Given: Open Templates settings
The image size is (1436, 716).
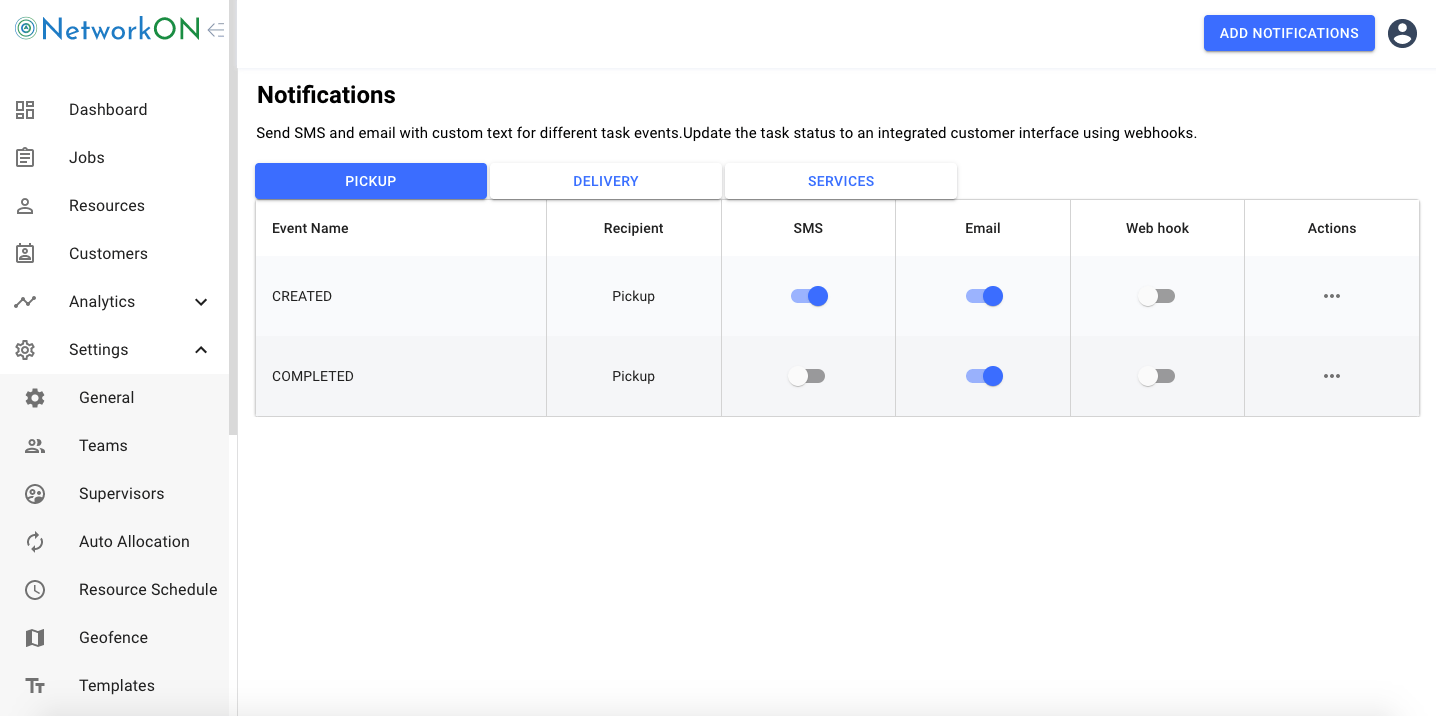Looking at the screenshot, I should point(117,686).
